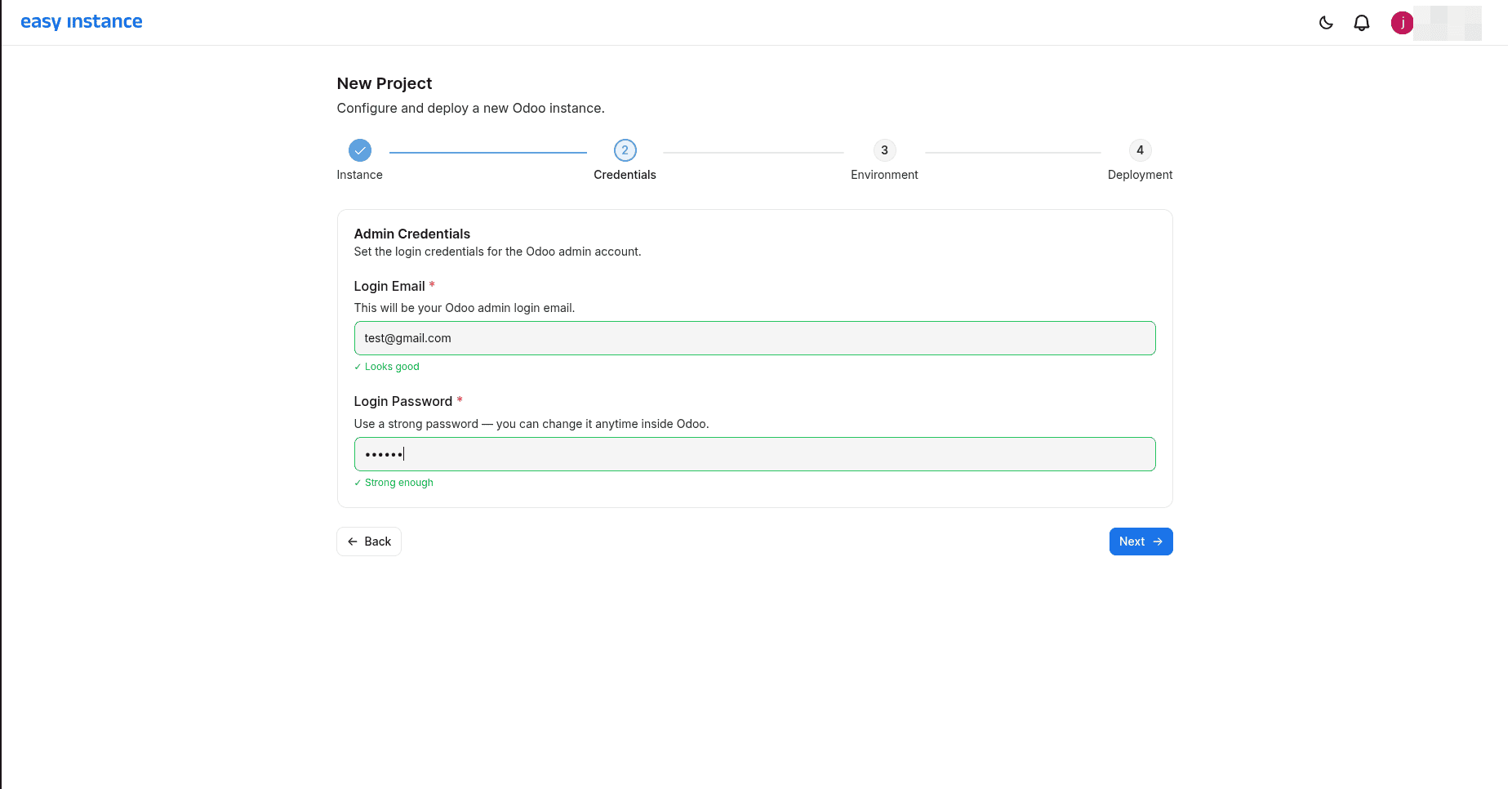Click 'Login Email' field label
Viewport: 1512px width, 789px height.
[389, 286]
